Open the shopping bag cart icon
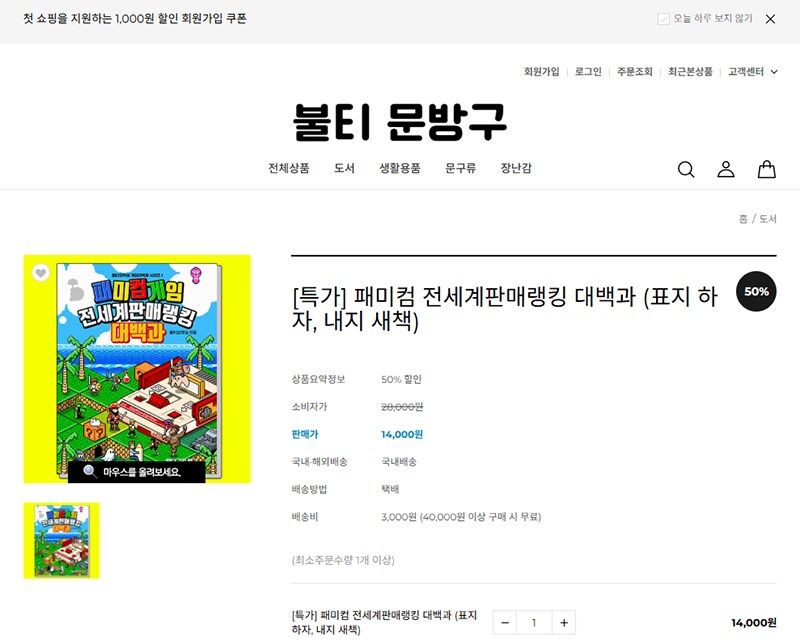Image resolution: width=800 pixels, height=641 pixels. [x=766, y=169]
